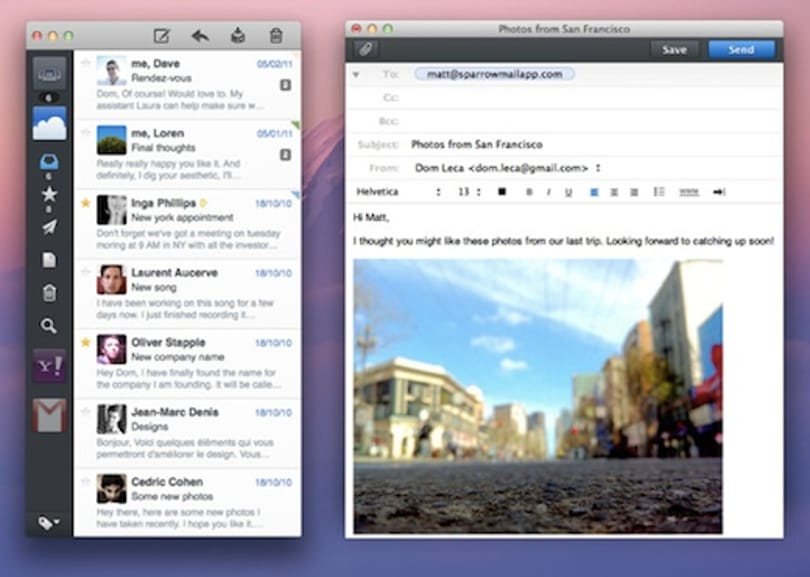Open the font size 13 dropdown
Screen dimensions: 810x577
[x=470, y=192]
